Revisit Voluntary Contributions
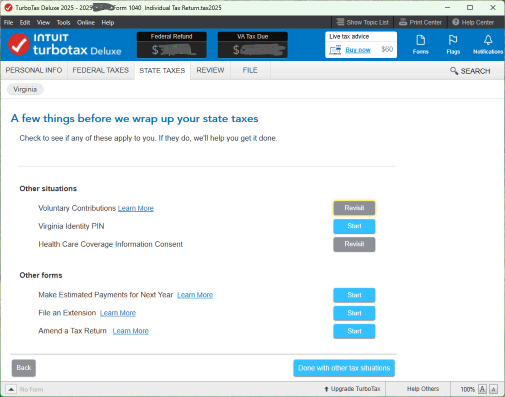The image size is (505, 397). coord(354,208)
